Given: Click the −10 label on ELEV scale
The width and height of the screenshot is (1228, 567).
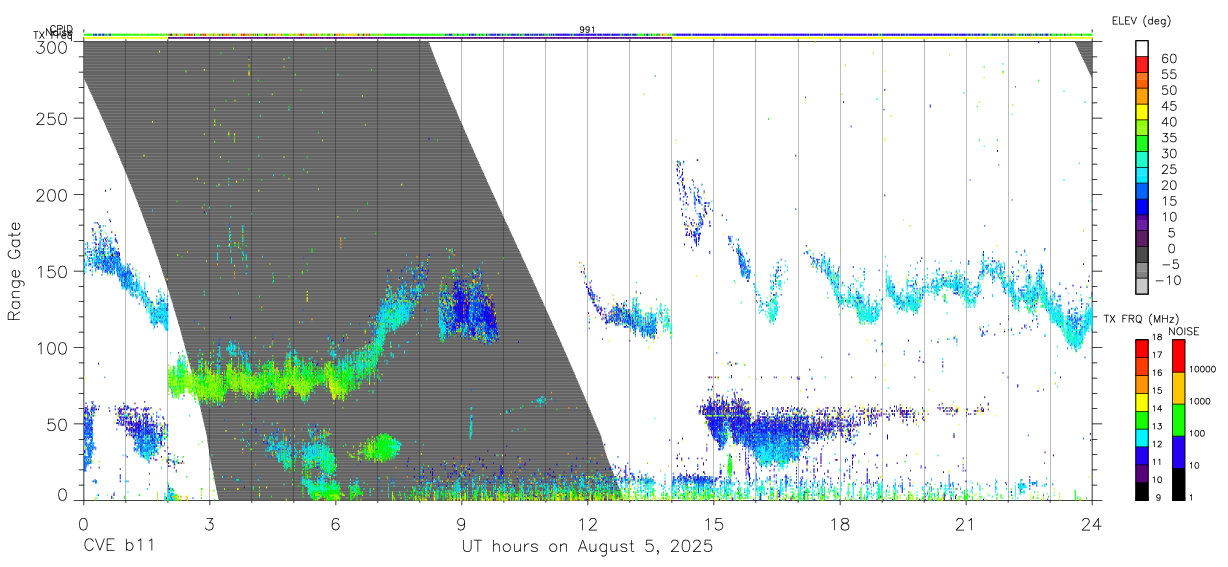Looking at the screenshot, I should [x=1166, y=280].
